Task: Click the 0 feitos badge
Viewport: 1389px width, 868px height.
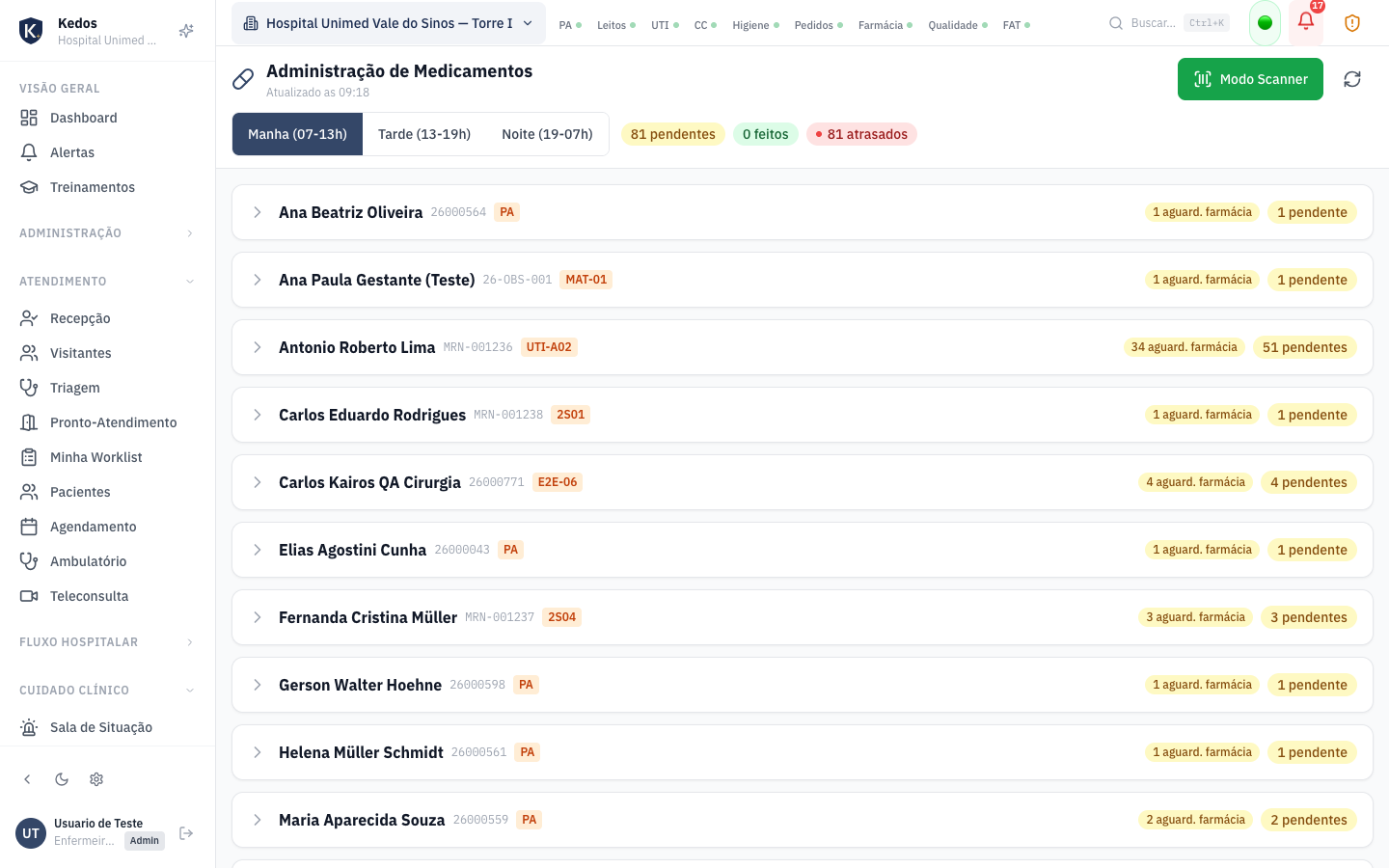Action: (x=766, y=134)
